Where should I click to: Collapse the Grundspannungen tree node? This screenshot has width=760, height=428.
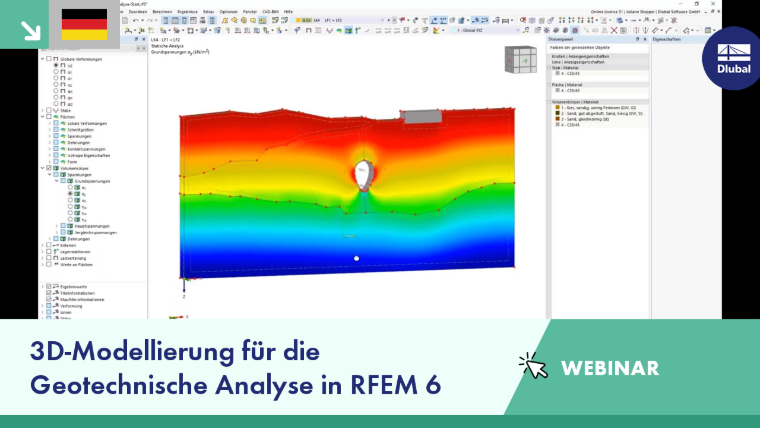(57, 181)
